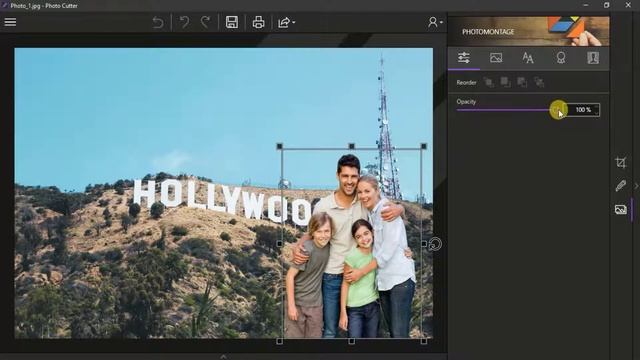Click the rotate handle beside the family cutout
This screenshot has width=640, height=360.
436,244
